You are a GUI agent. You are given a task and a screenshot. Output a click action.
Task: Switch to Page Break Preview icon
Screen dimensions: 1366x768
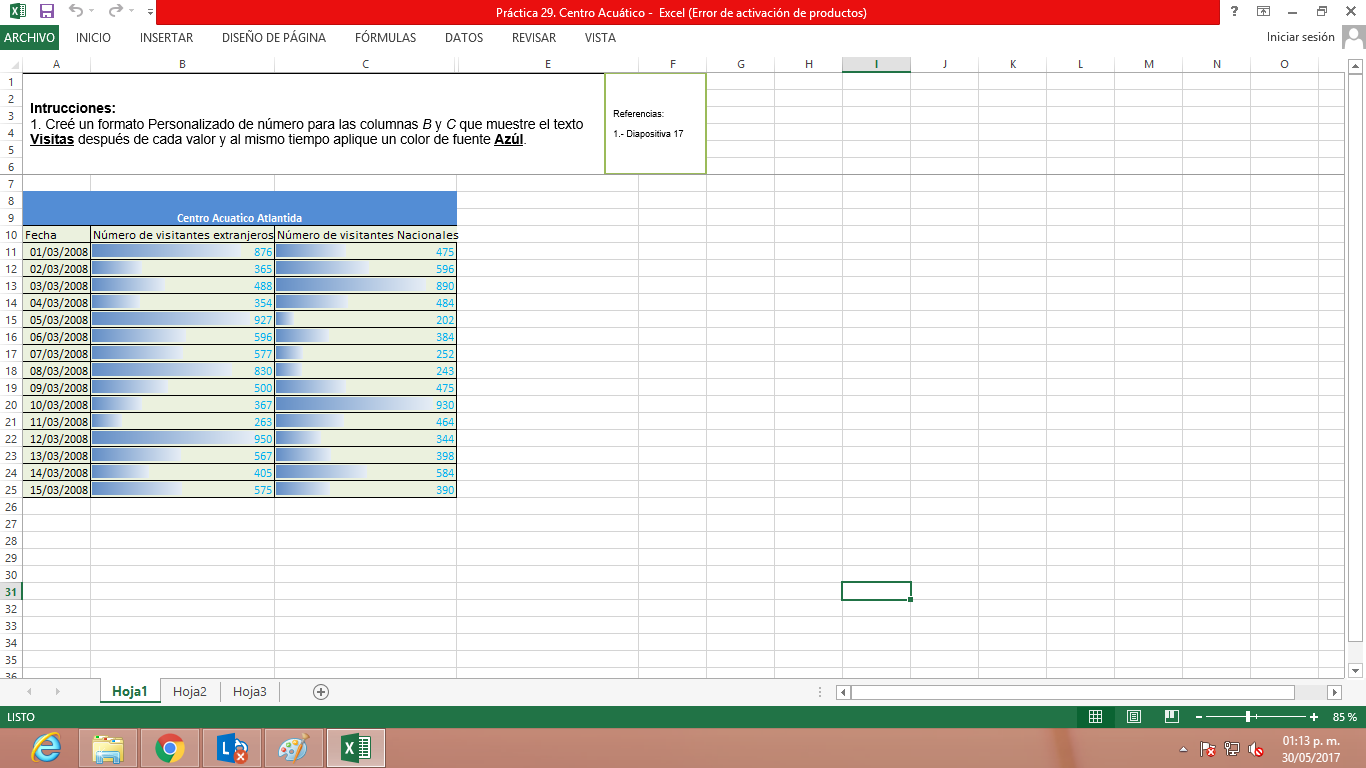pos(1172,717)
